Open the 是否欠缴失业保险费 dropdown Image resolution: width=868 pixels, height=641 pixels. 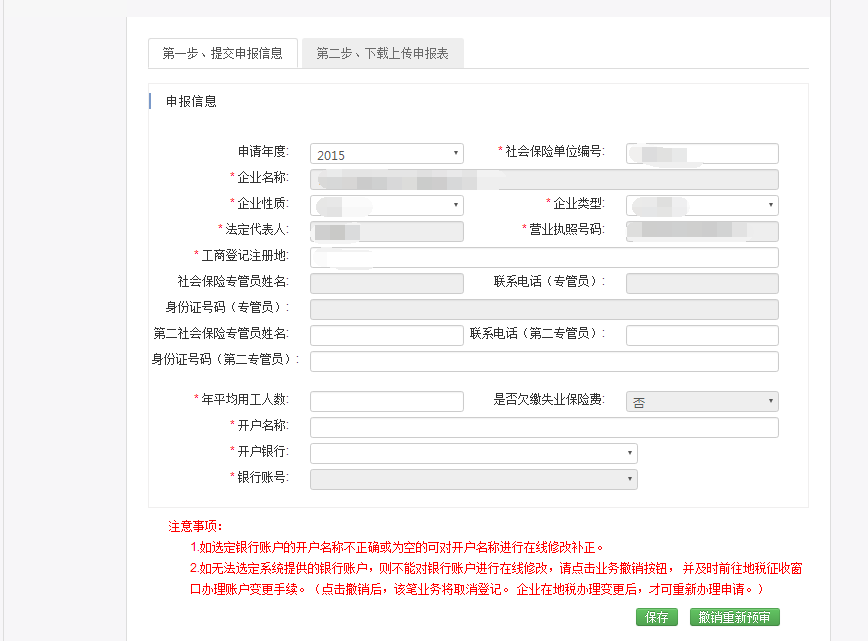click(702, 402)
